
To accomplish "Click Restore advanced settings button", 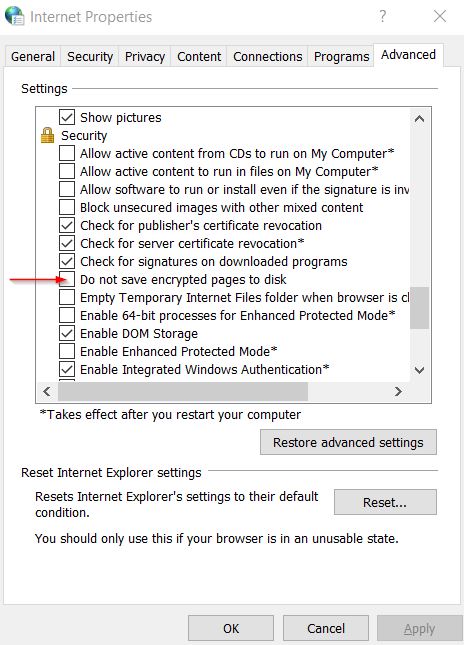I will pos(348,442).
